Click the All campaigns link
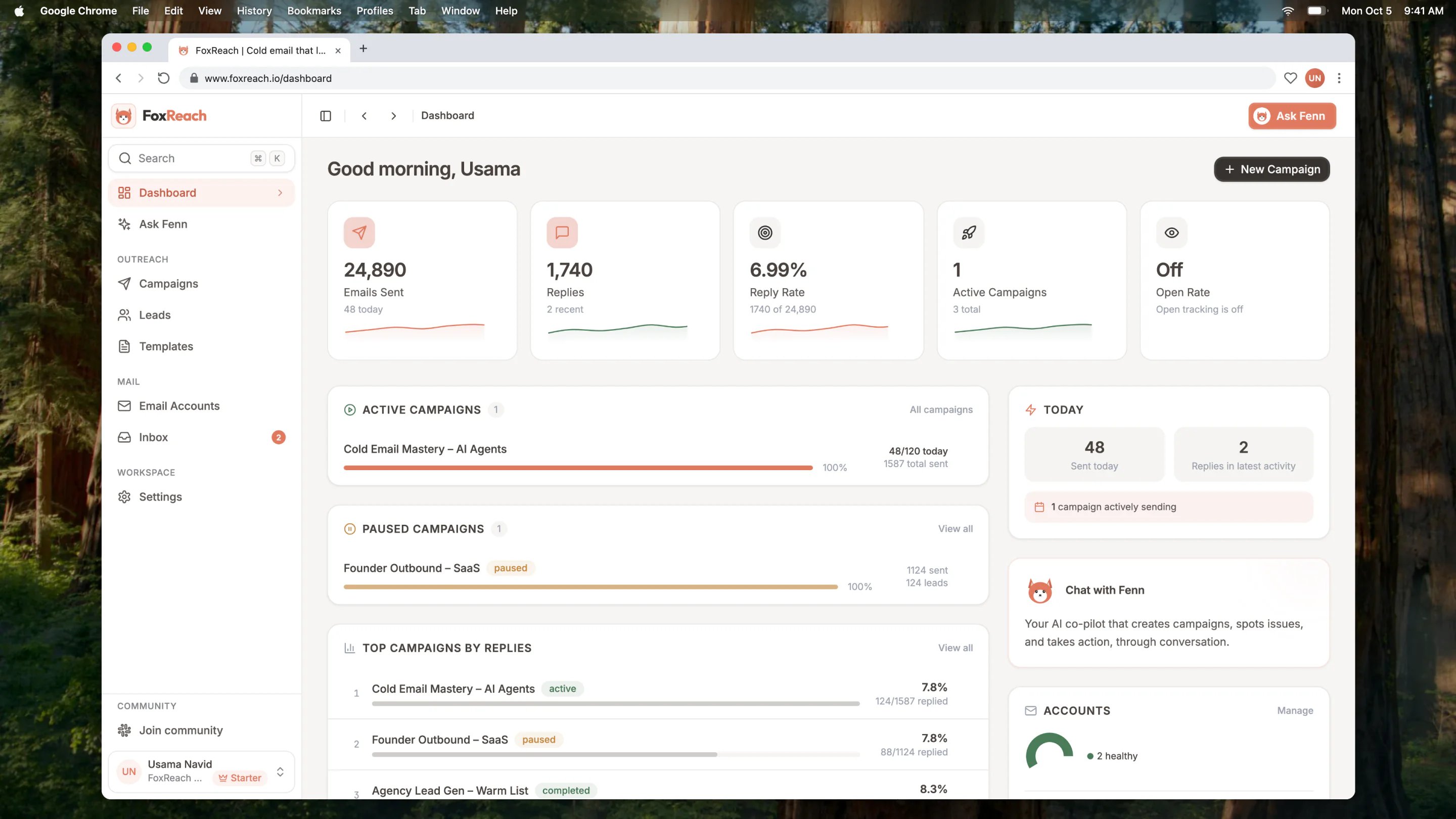This screenshot has width=1456, height=819. [941, 410]
